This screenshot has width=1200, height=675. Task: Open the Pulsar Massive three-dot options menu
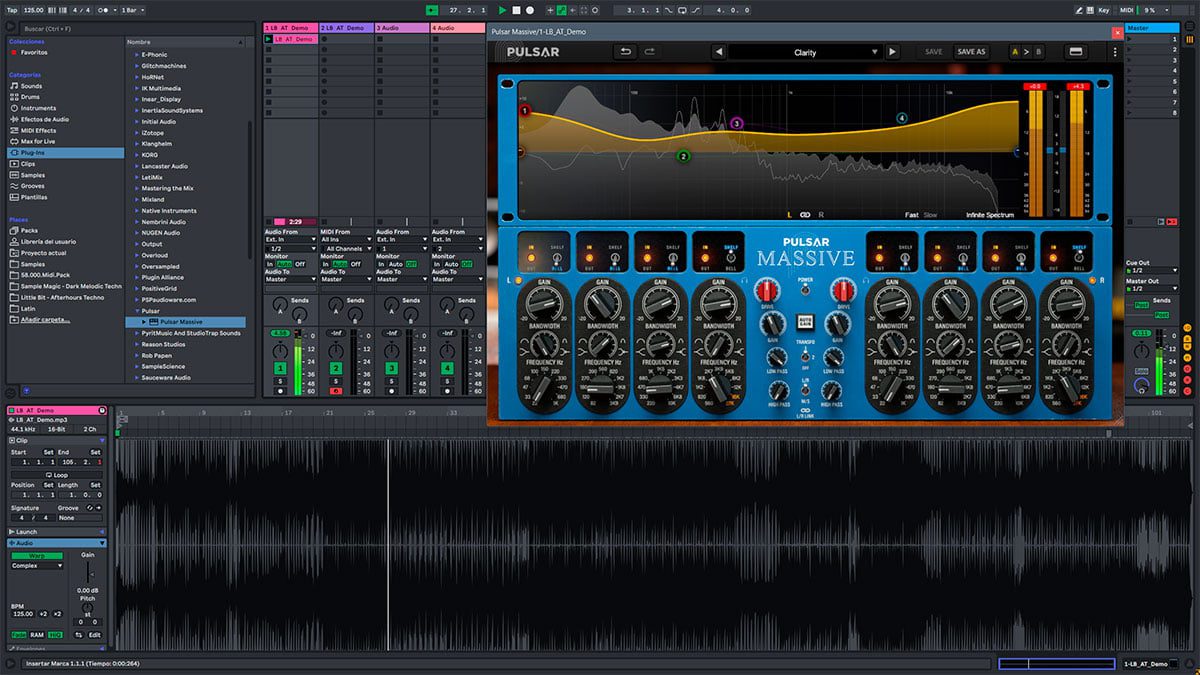[x=1114, y=52]
